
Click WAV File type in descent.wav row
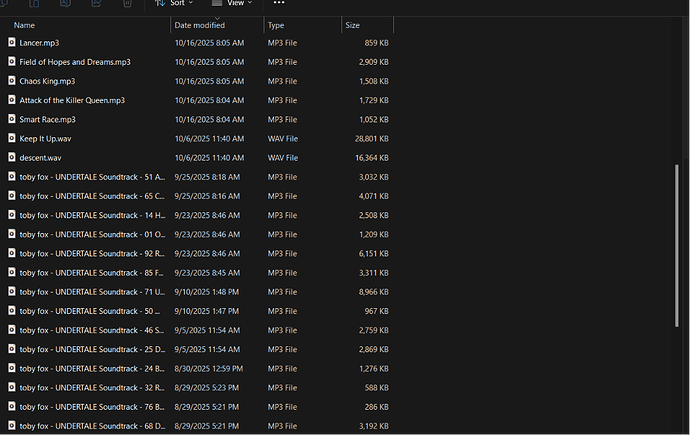(x=283, y=158)
